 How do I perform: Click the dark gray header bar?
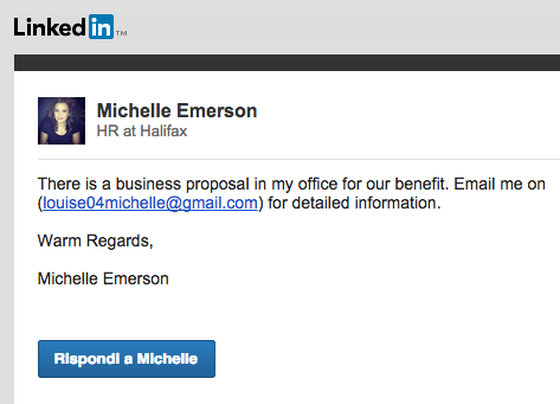(x=287, y=63)
